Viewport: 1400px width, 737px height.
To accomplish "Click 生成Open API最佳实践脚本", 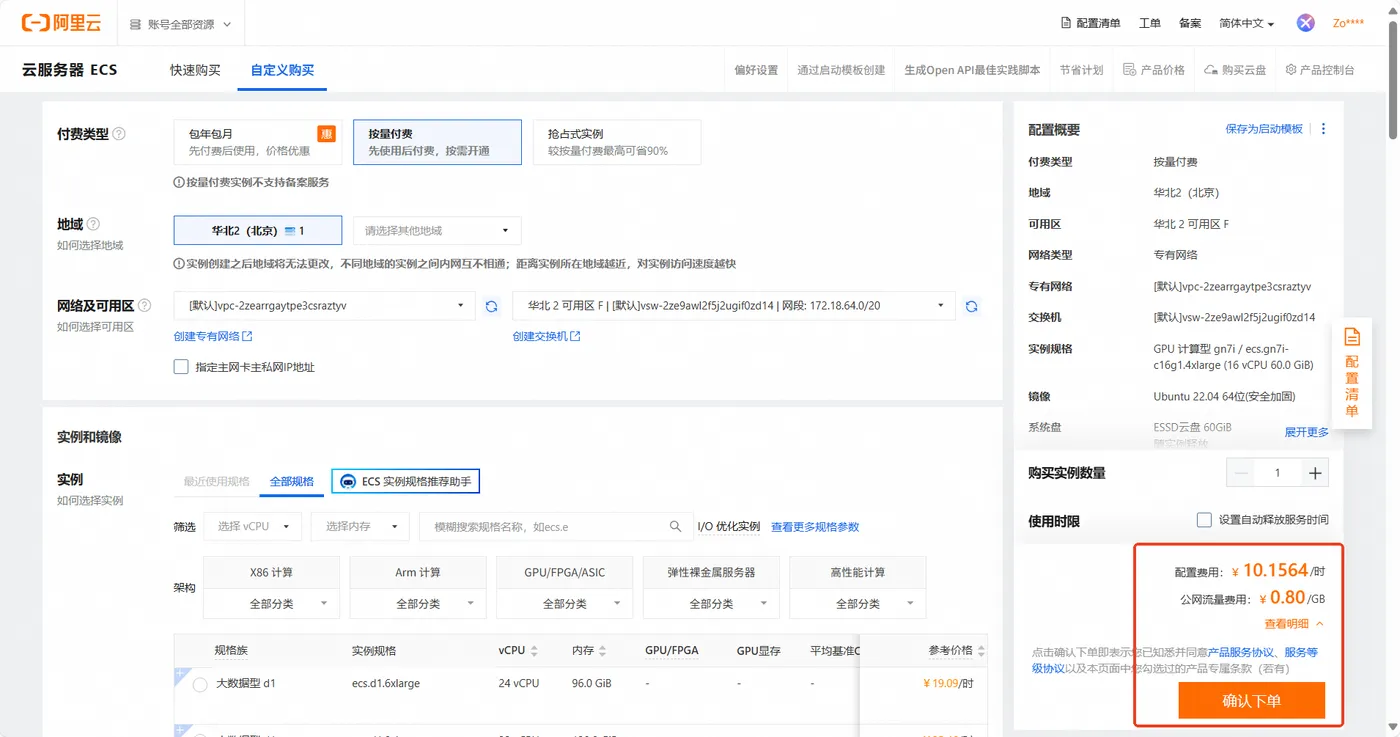I will (x=972, y=70).
